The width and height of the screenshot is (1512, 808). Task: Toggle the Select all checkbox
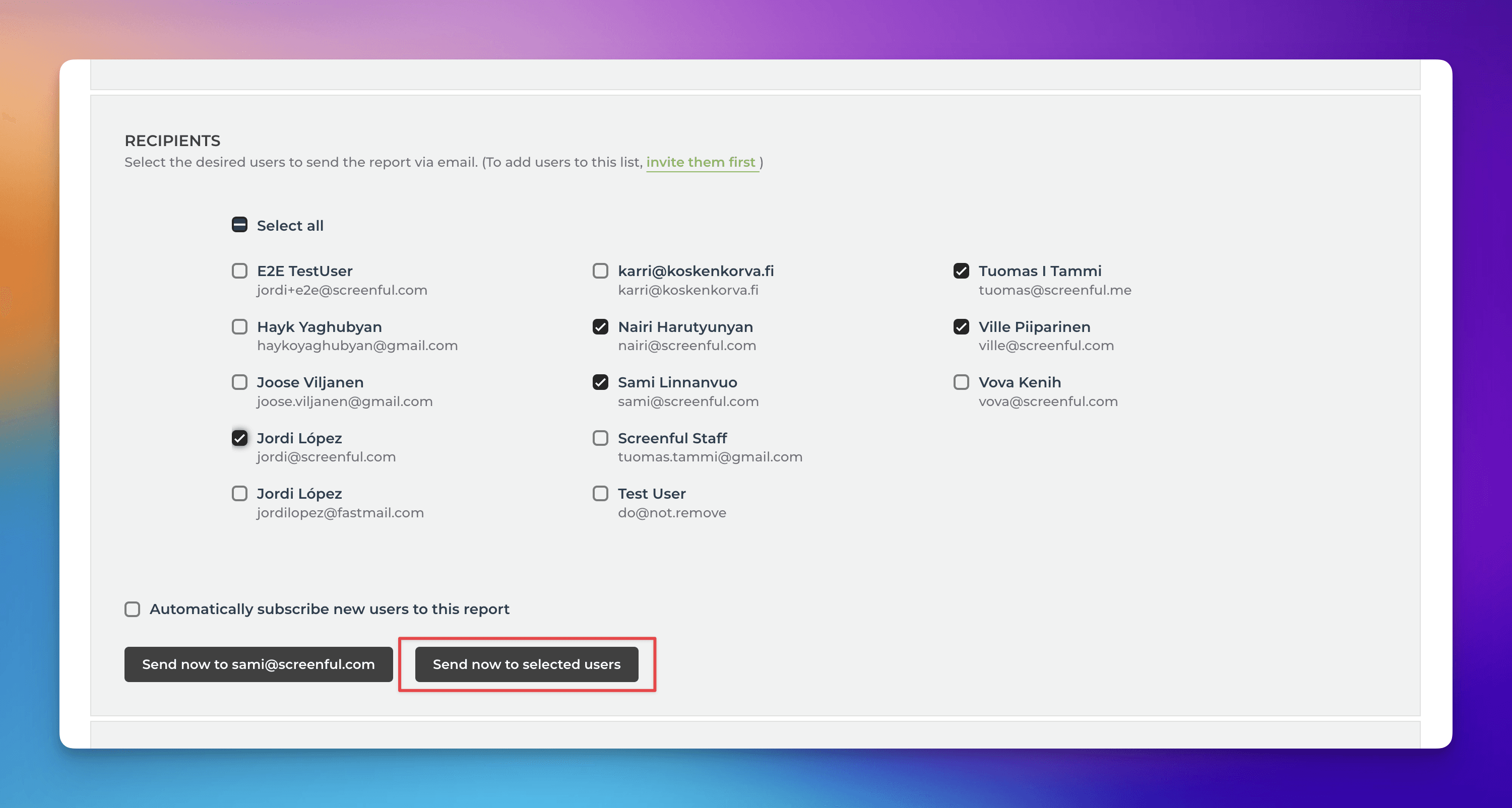pyautogui.click(x=239, y=225)
